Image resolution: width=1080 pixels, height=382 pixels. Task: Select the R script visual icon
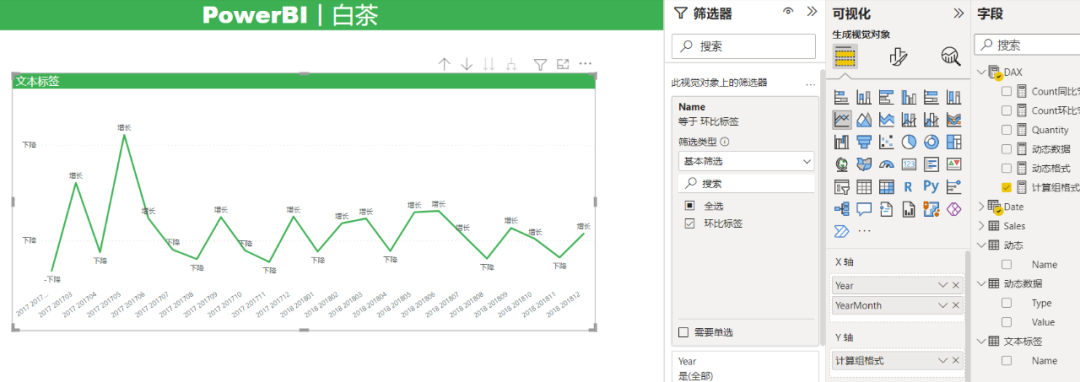908,186
